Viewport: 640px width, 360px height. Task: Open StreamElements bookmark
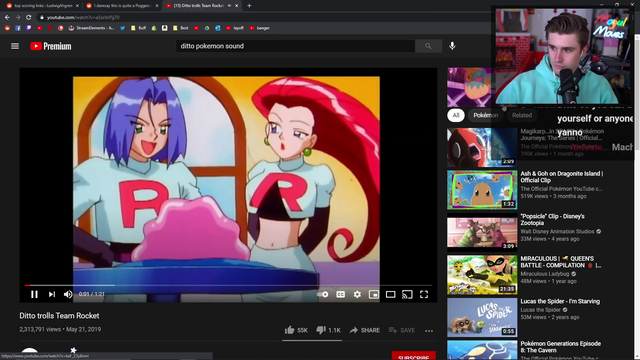91,28
